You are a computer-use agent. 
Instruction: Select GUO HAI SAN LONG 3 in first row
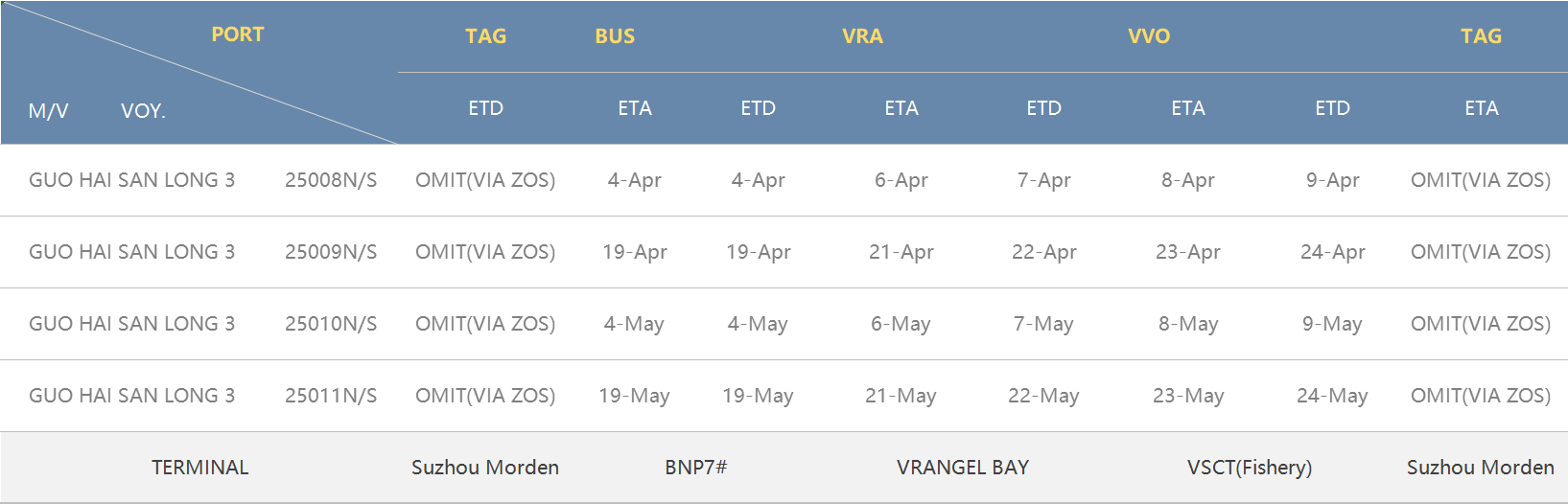pyautogui.click(x=131, y=180)
